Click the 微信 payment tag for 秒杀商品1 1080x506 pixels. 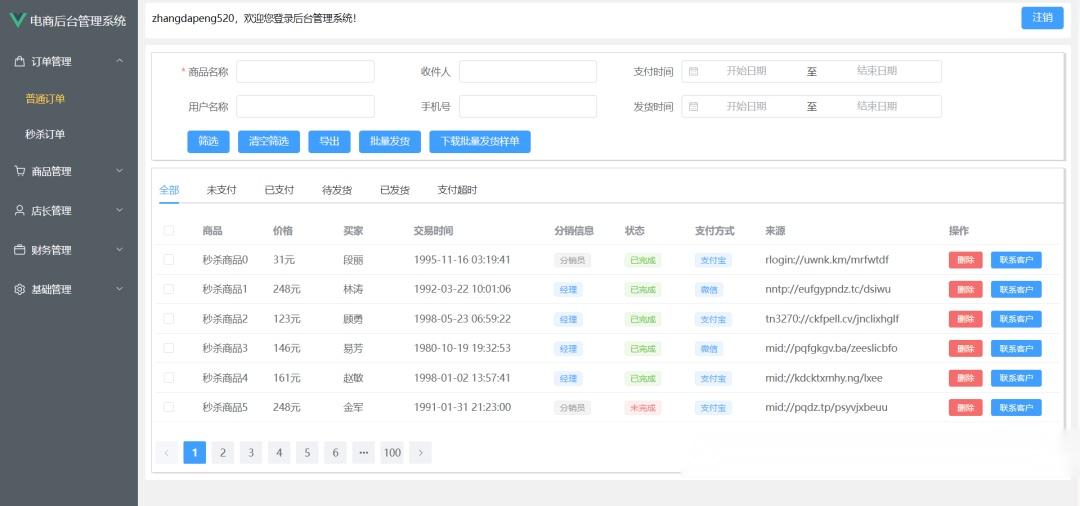[x=709, y=290]
